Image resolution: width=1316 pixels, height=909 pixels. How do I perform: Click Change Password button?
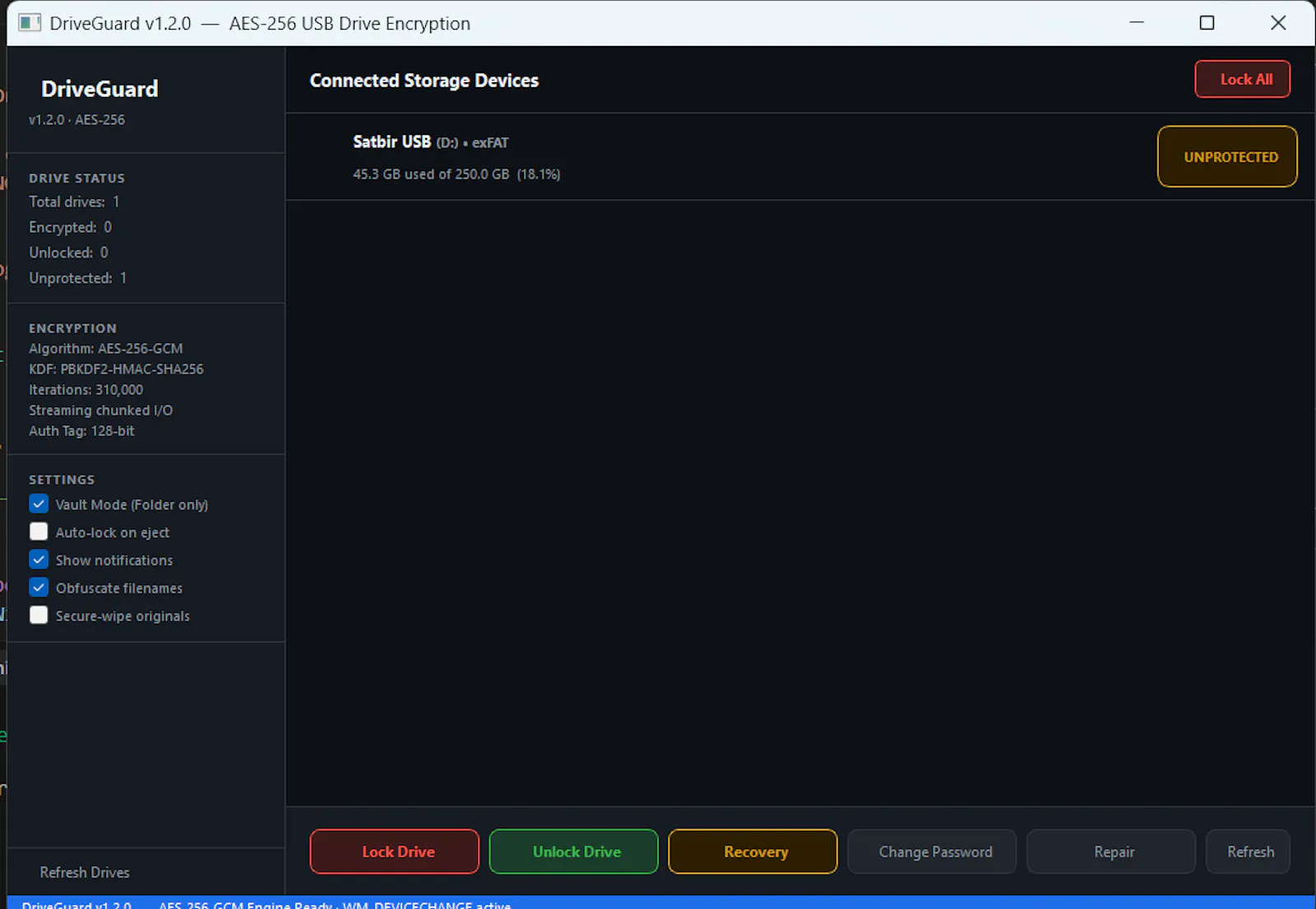932,851
